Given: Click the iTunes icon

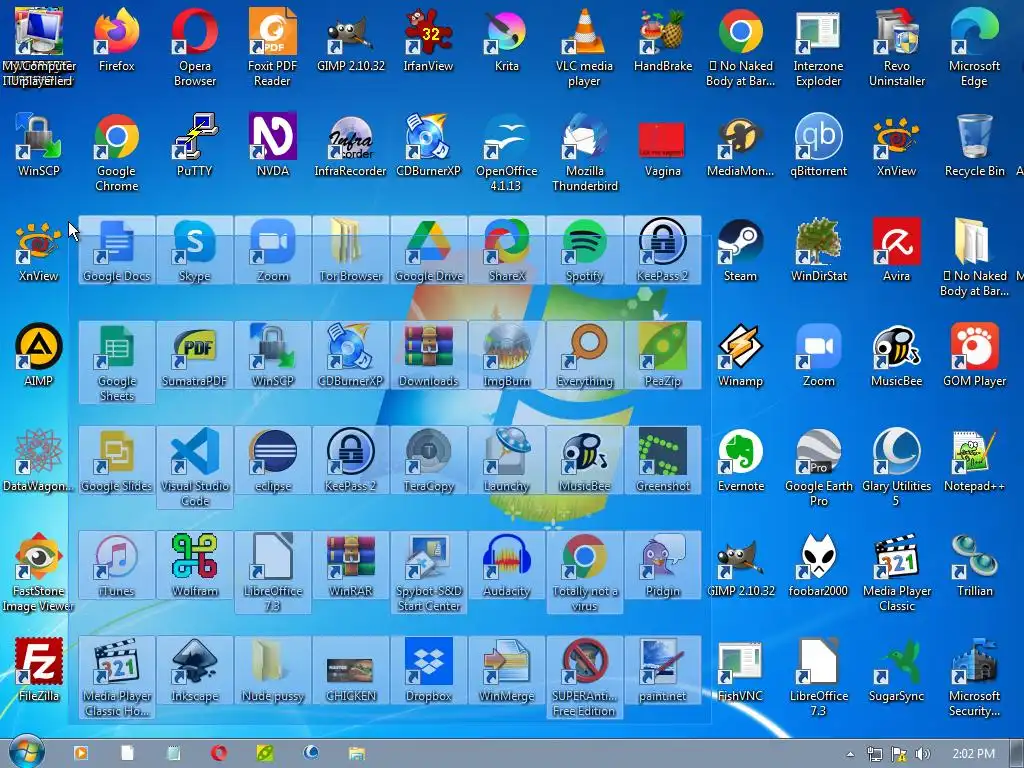Looking at the screenshot, I should tap(117, 566).
